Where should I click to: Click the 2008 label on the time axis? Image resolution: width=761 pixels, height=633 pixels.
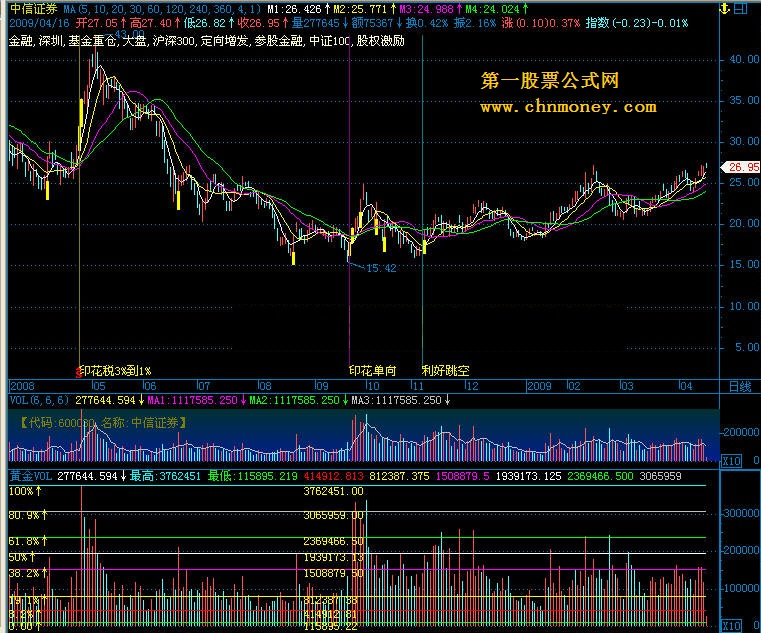[22, 386]
